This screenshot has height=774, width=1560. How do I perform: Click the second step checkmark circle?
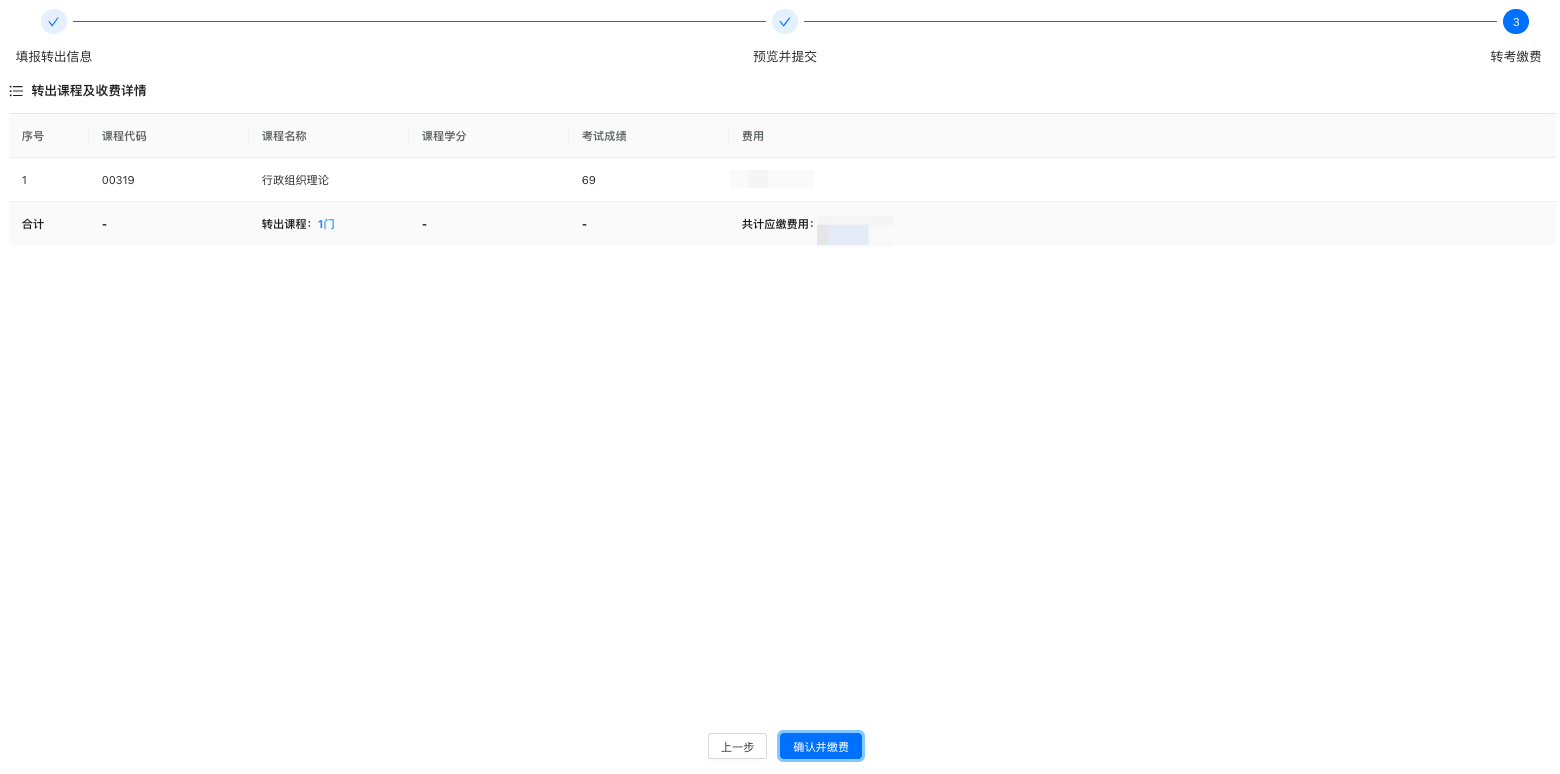[785, 21]
